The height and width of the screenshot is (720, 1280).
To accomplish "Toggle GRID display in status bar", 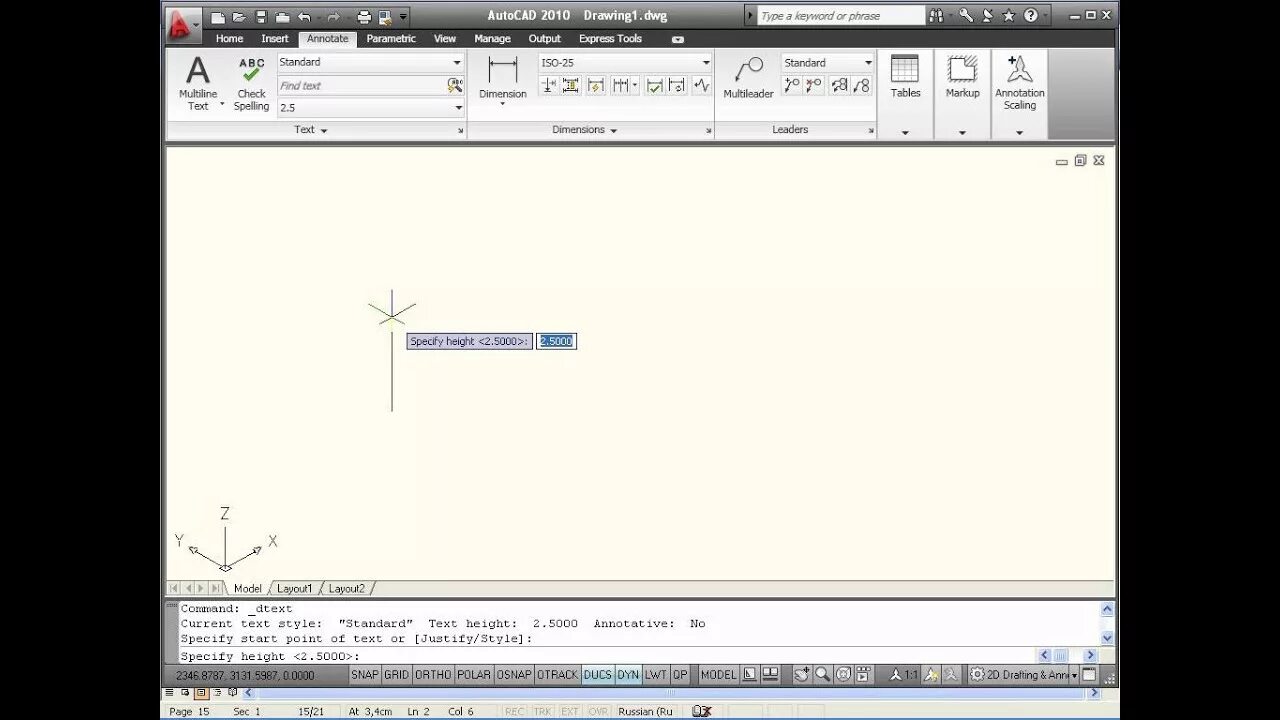I will 397,675.
